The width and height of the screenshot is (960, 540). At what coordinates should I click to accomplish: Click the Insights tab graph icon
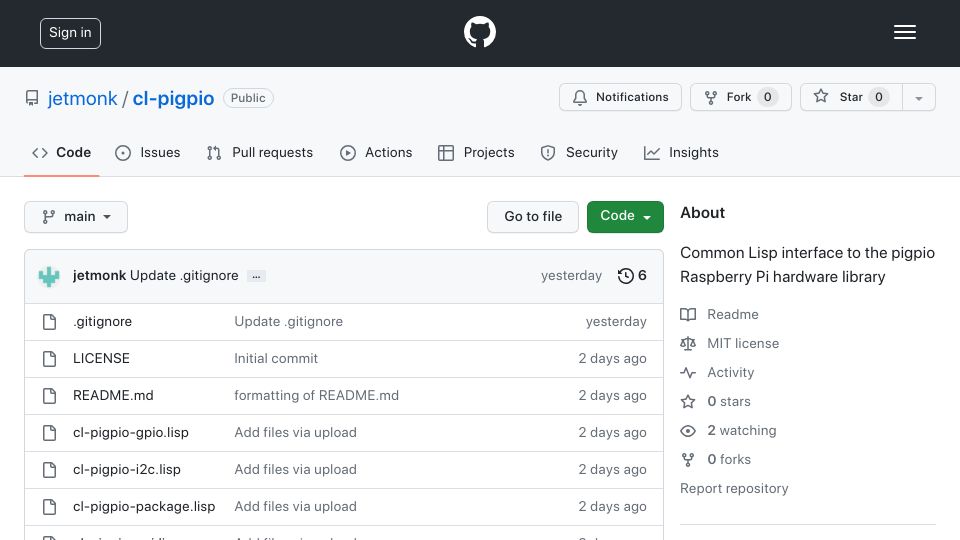(651, 153)
